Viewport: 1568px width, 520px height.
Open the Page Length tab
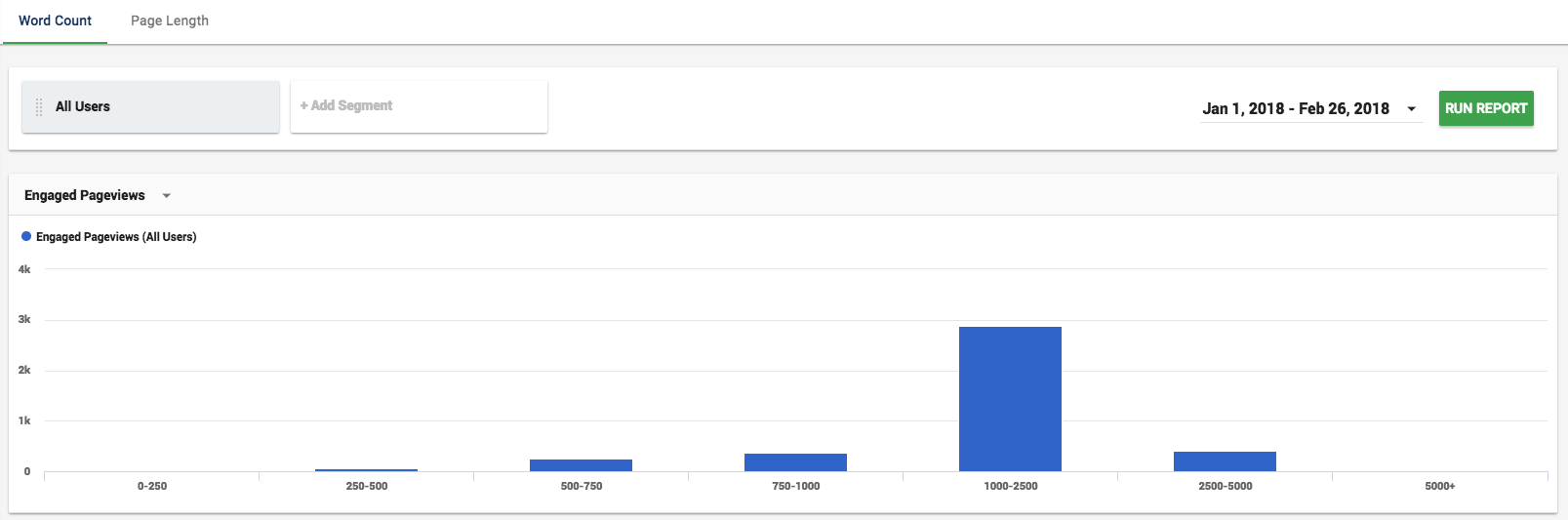(x=170, y=20)
